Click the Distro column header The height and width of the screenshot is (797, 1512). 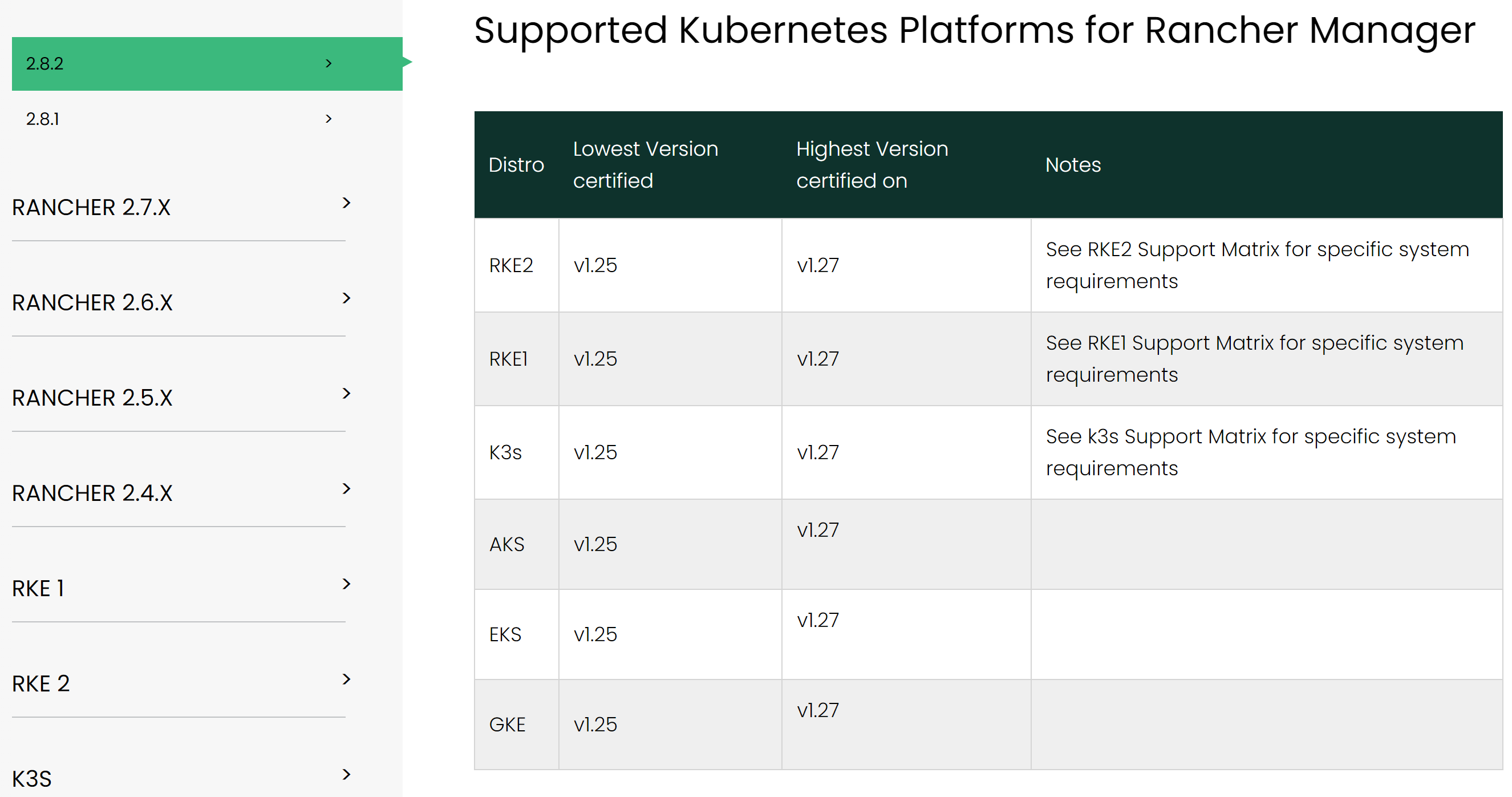tap(517, 165)
